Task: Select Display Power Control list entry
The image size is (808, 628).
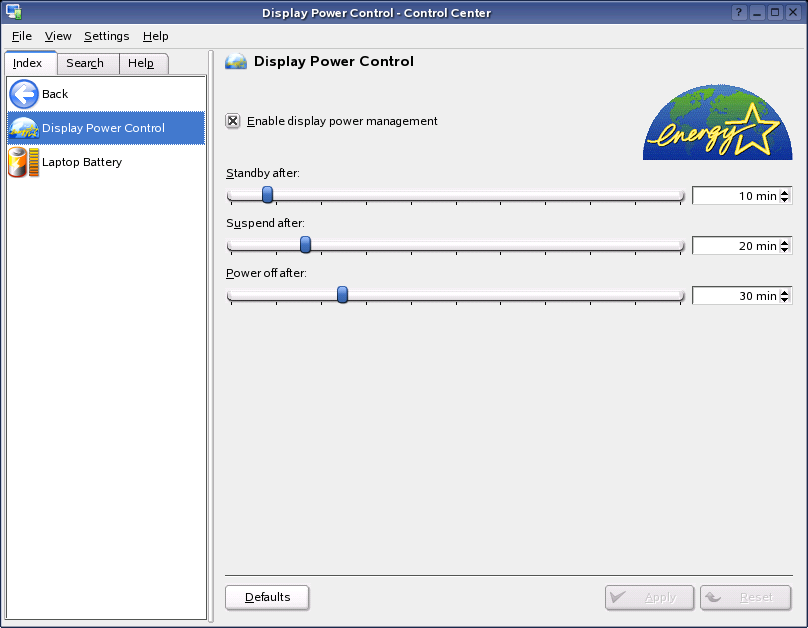Action: [x=106, y=128]
